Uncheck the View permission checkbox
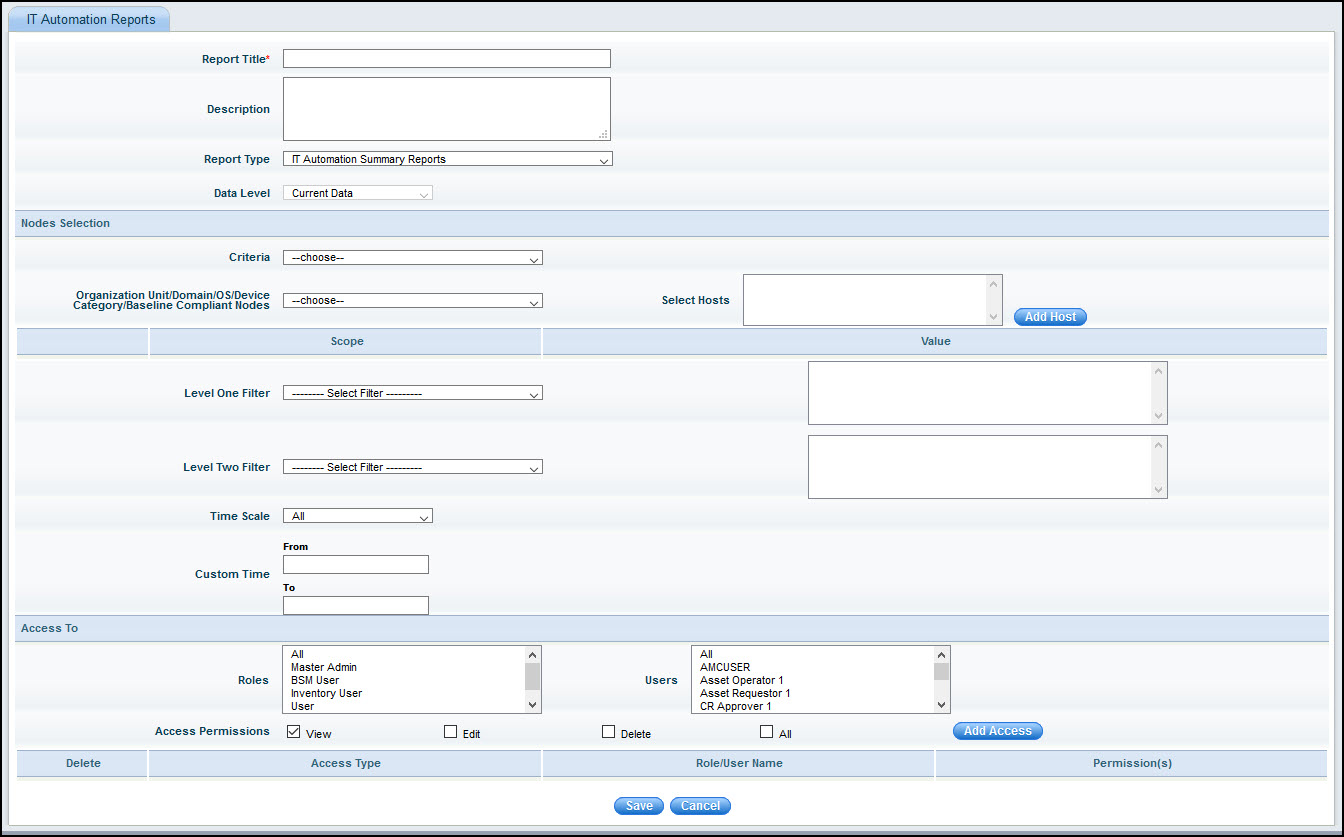Image resolution: width=1344 pixels, height=837 pixels. [293, 731]
